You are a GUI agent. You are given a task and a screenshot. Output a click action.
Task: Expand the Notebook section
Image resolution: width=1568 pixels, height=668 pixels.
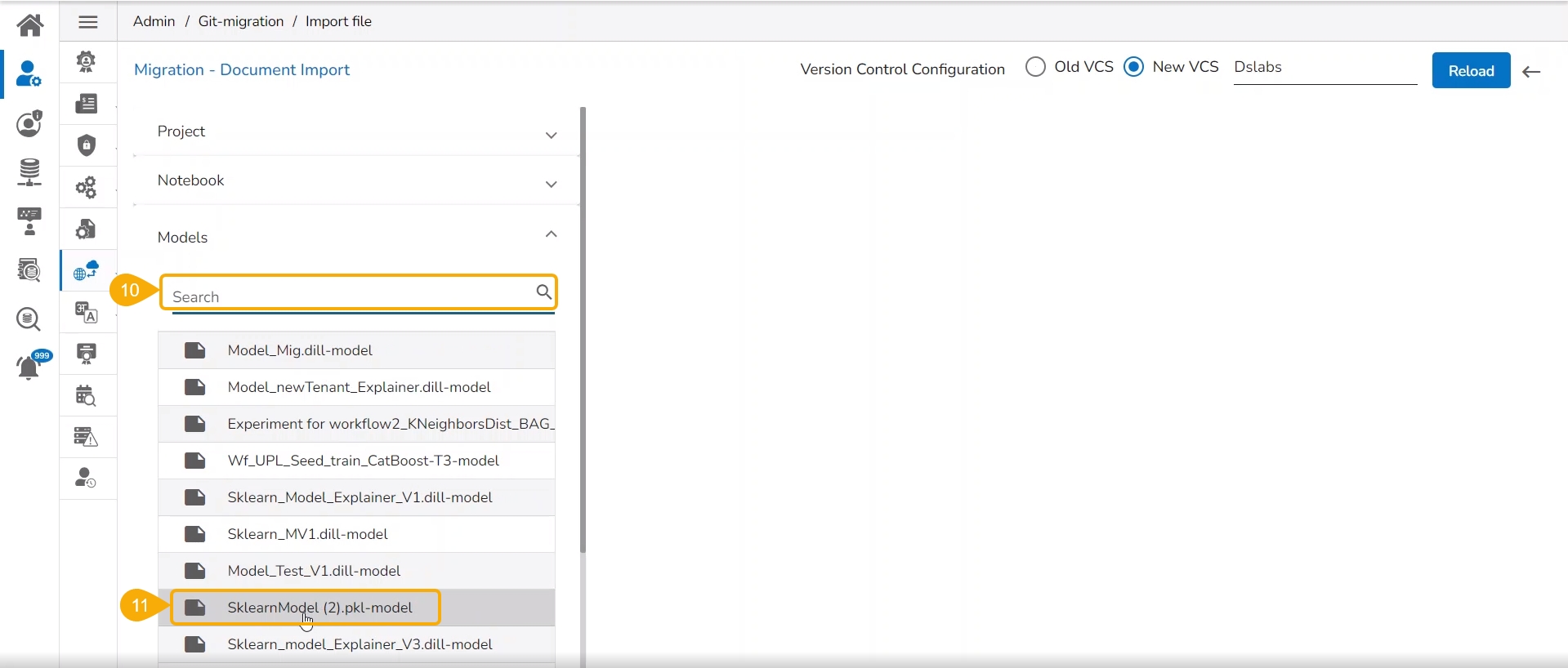point(551,184)
